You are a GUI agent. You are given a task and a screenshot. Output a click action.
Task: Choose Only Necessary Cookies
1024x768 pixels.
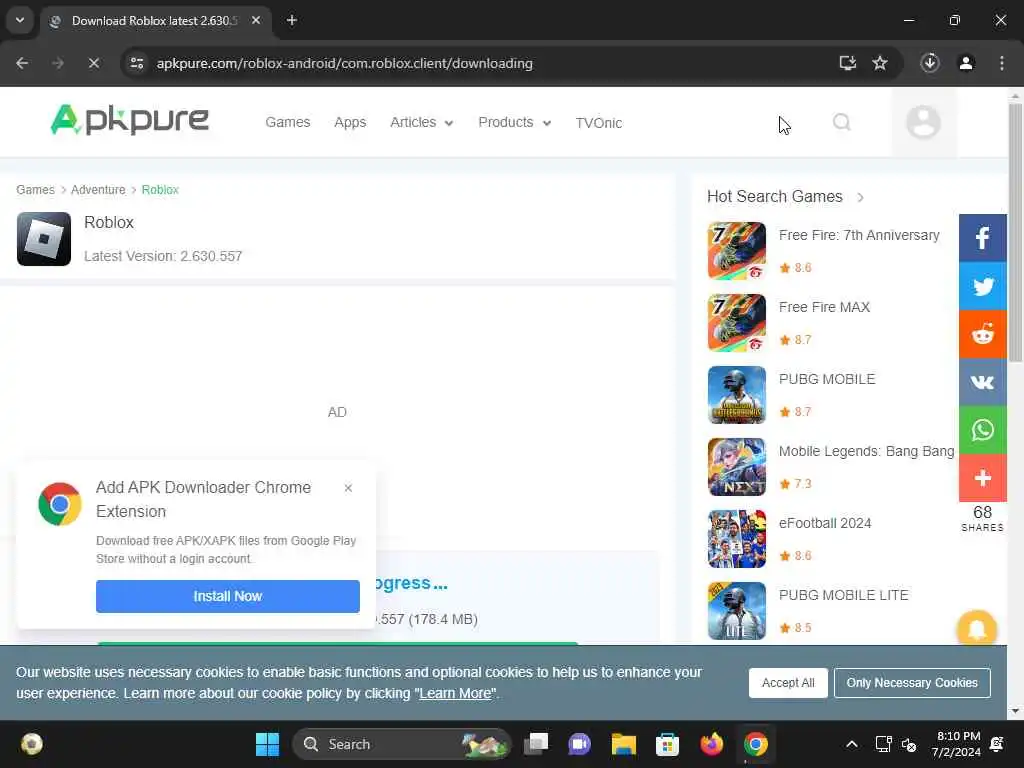(x=912, y=682)
